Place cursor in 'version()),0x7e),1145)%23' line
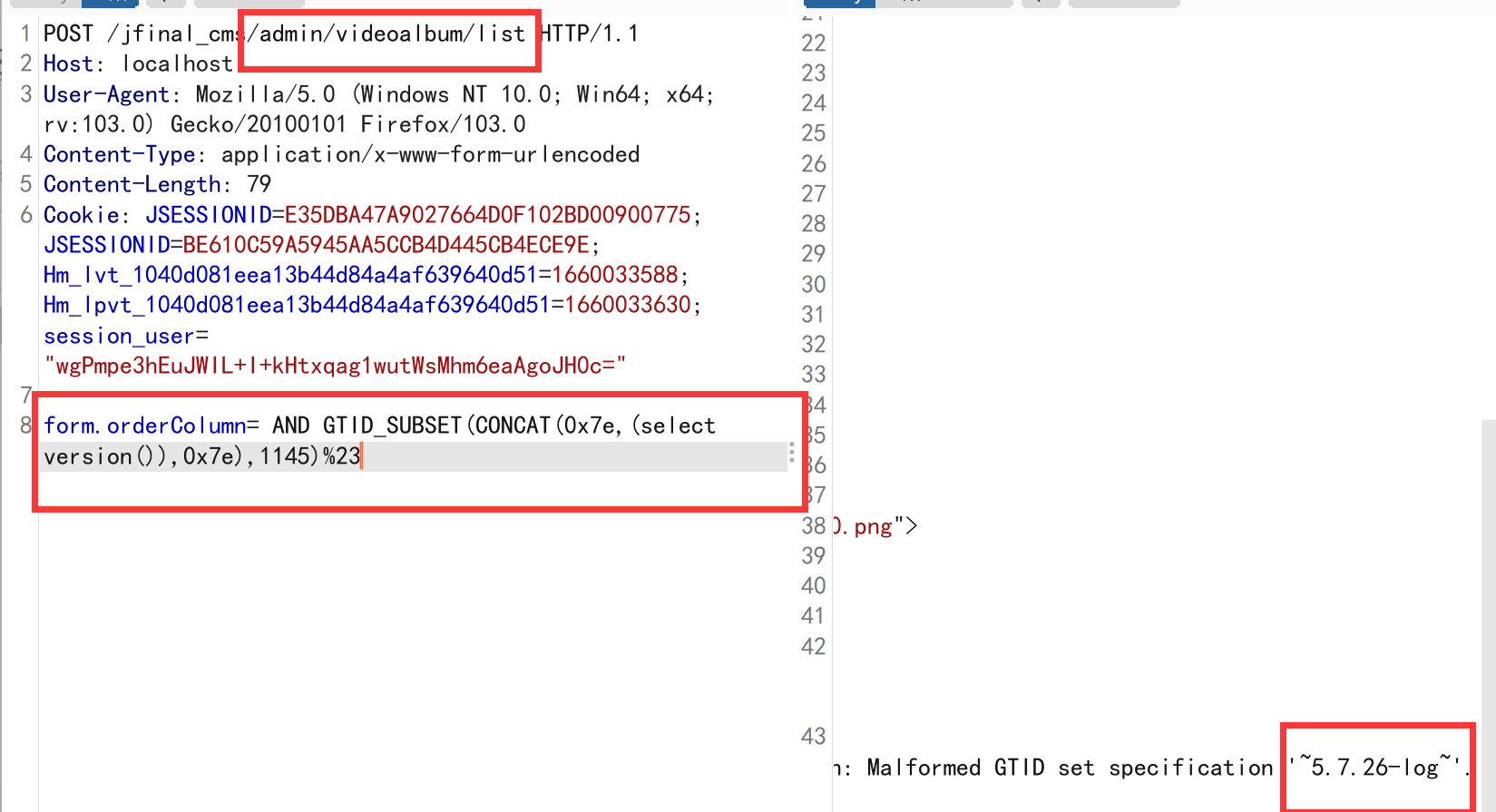 tap(202, 456)
